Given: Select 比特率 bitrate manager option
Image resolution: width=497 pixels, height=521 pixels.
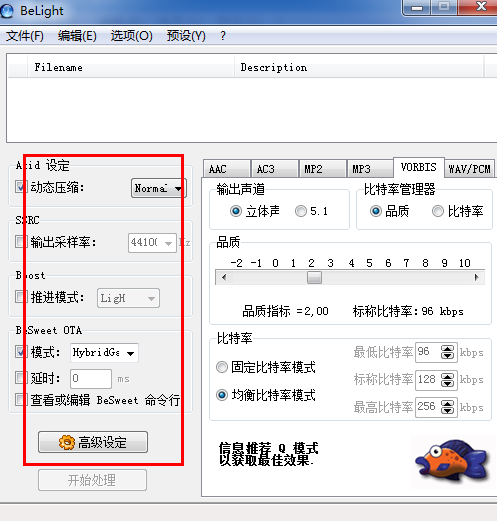Looking at the screenshot, I should pos(438,211).
